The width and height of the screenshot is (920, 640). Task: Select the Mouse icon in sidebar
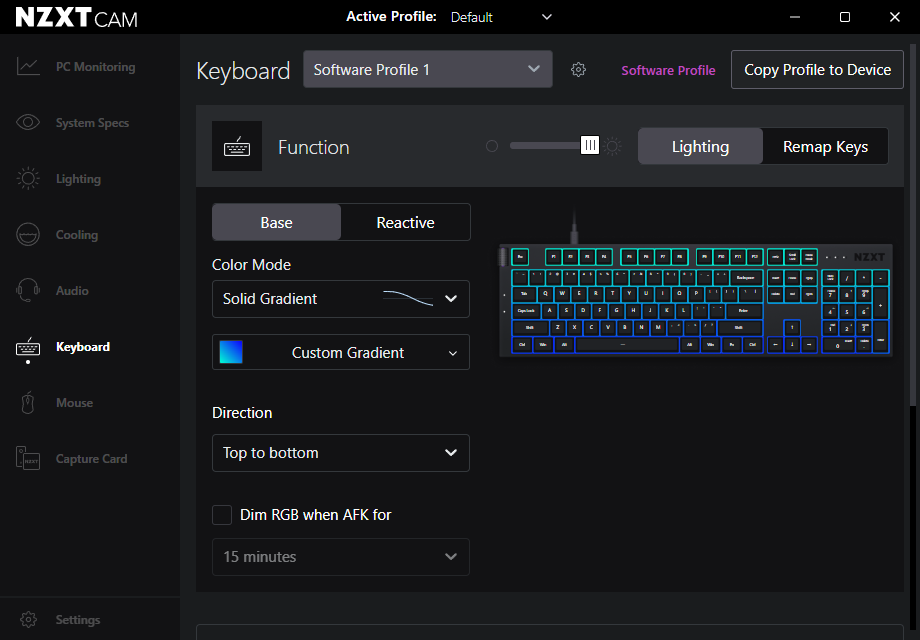(27, 402)
